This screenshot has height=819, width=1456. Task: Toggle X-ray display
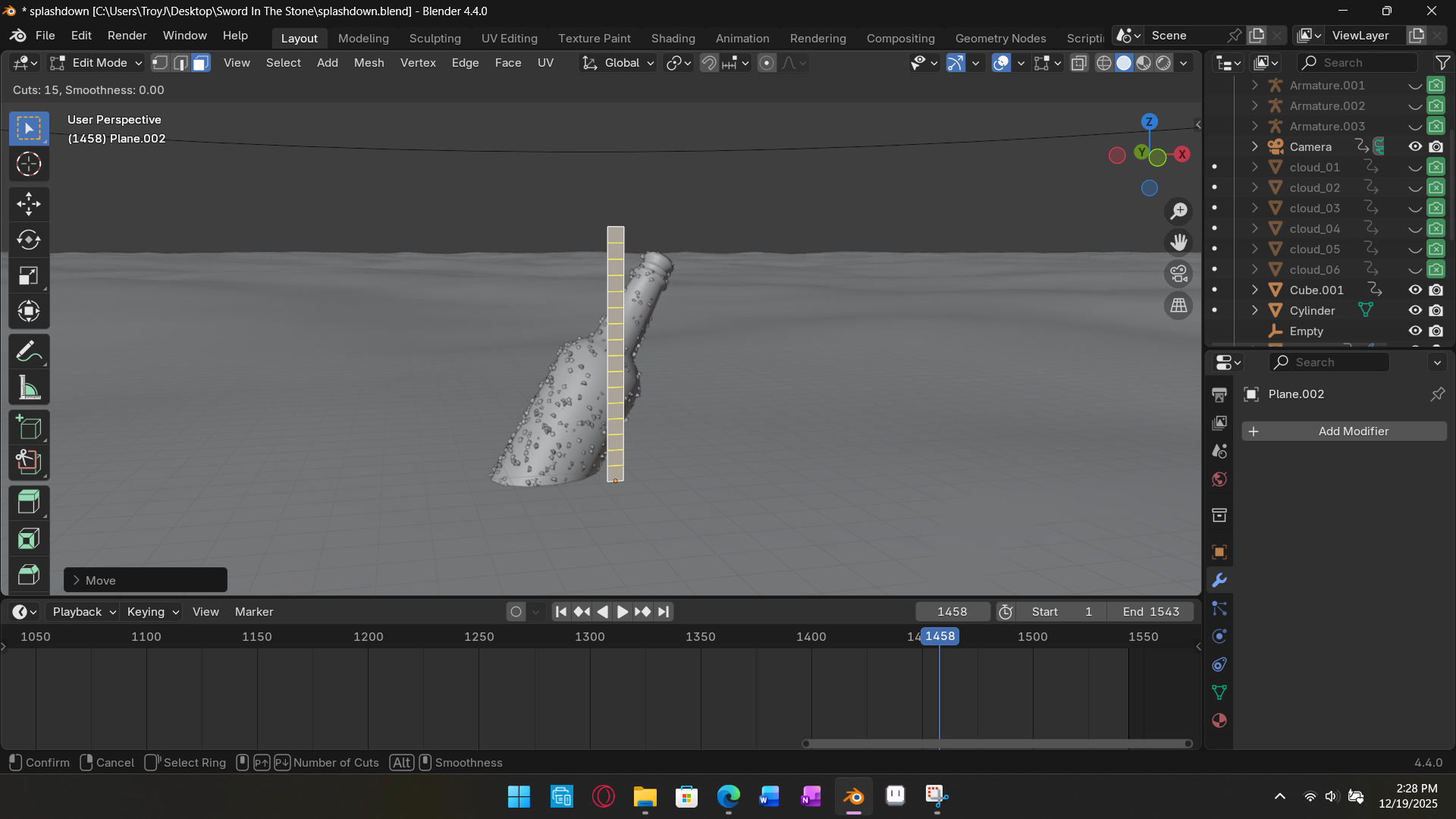[x=1079, y=63]
